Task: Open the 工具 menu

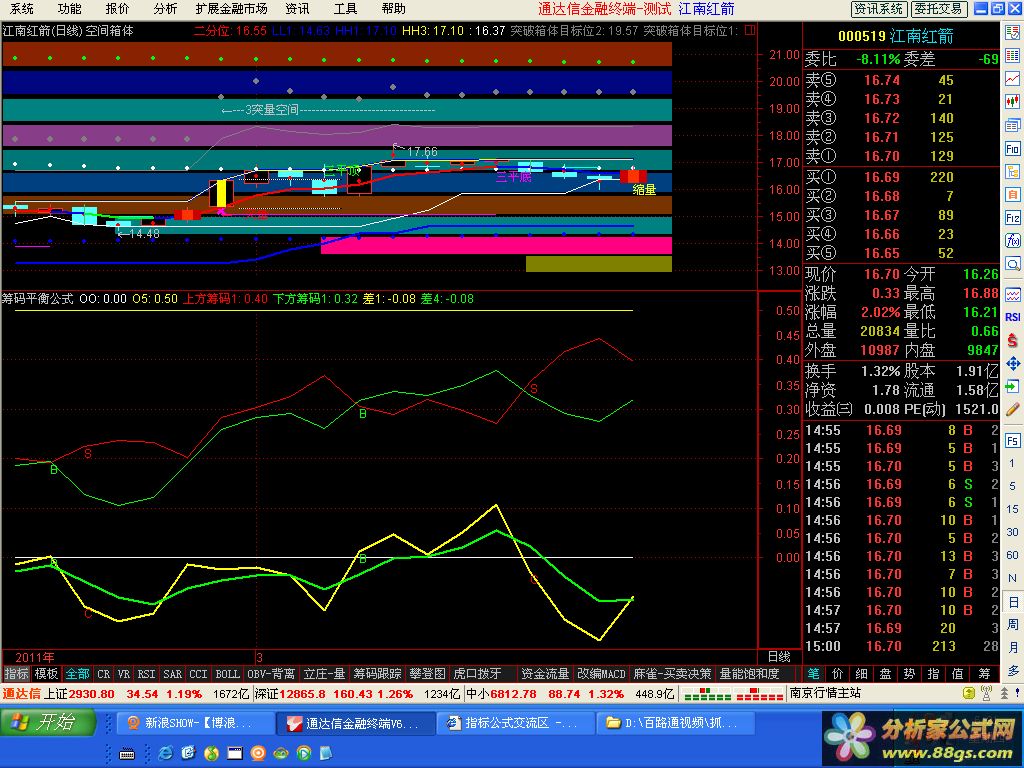Action: 345,8
